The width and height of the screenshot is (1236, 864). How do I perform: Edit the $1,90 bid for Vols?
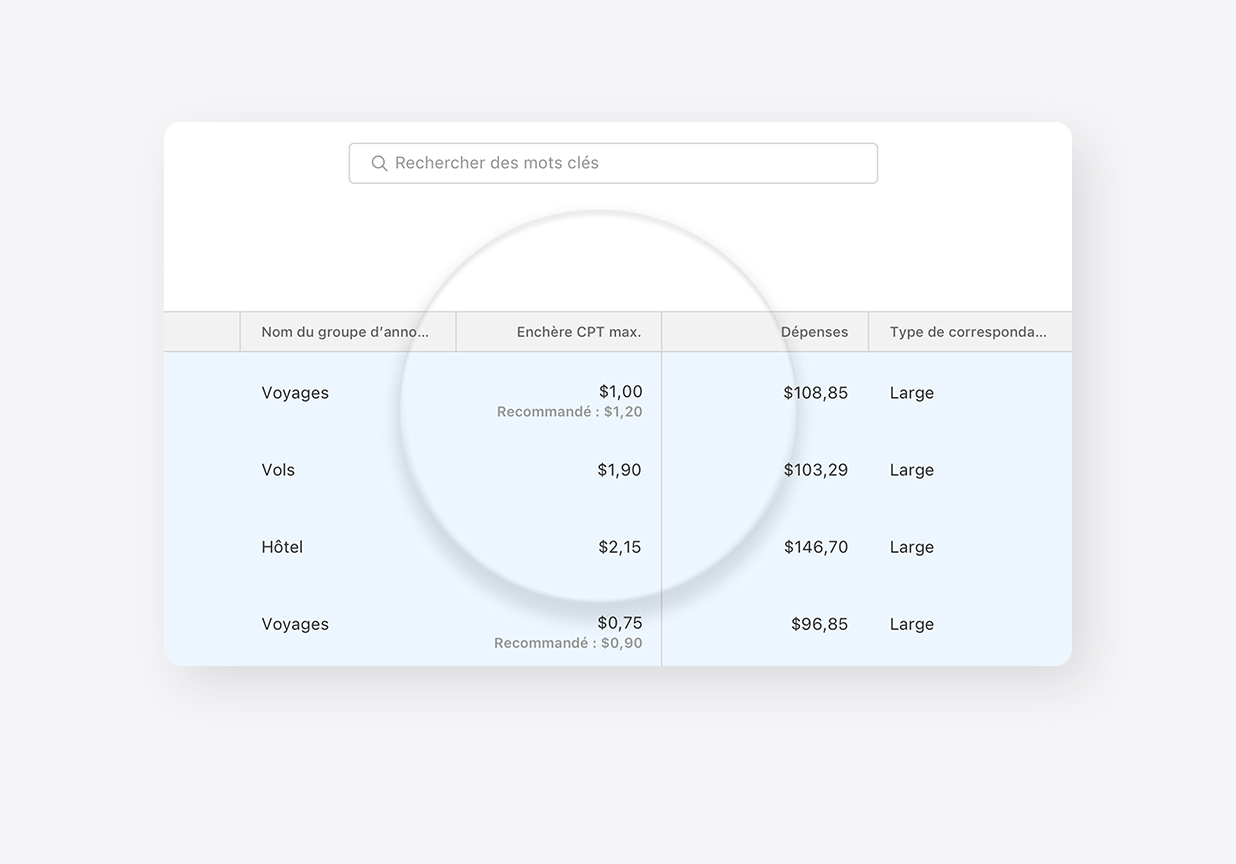619,470
